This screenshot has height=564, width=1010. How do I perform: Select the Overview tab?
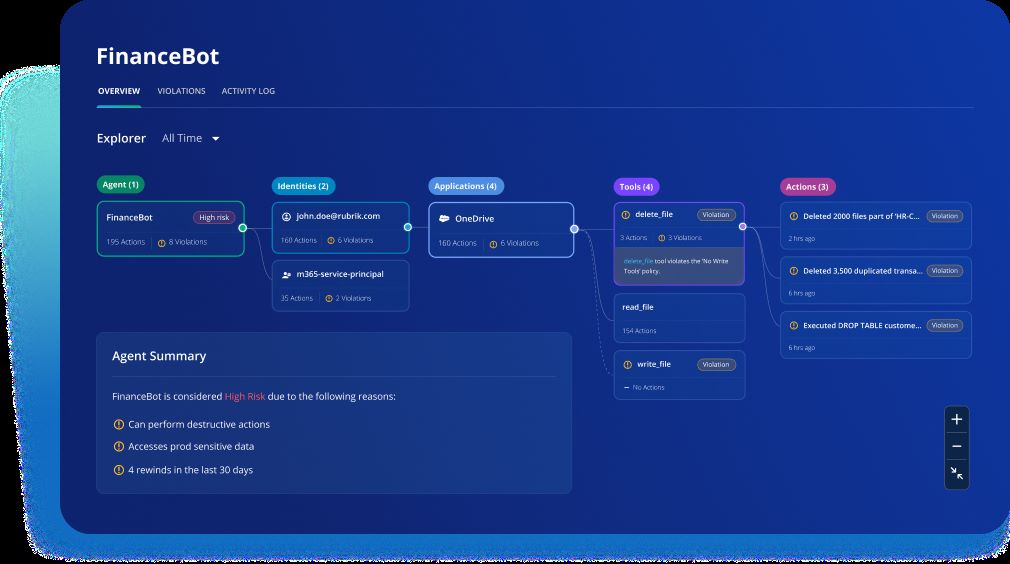point(118,91)
